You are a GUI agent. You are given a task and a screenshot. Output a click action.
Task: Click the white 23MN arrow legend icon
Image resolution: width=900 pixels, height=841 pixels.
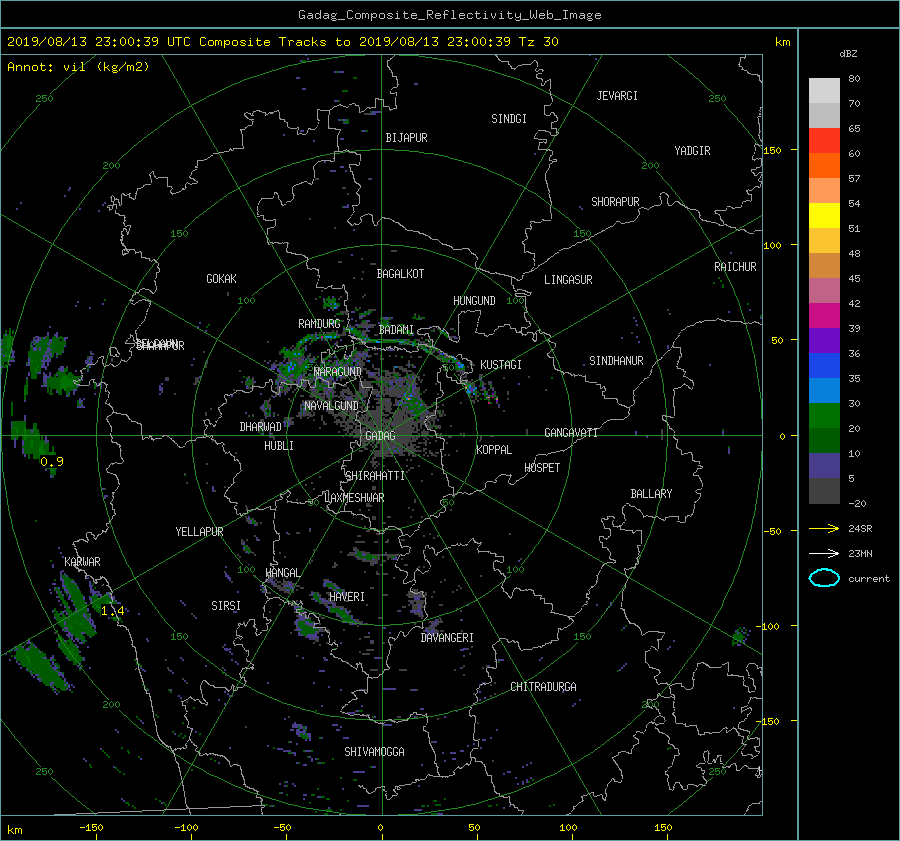(x=824, y=553)
